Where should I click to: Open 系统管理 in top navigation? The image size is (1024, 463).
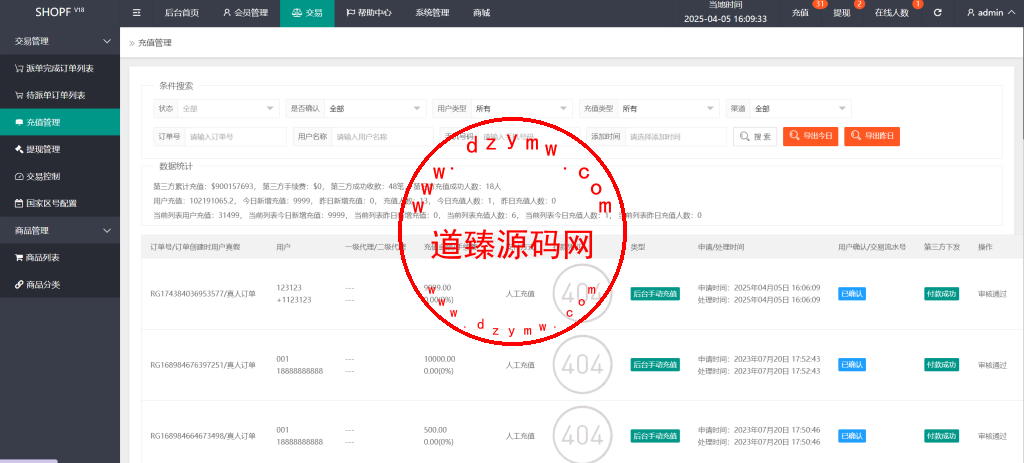pos(432,12)
